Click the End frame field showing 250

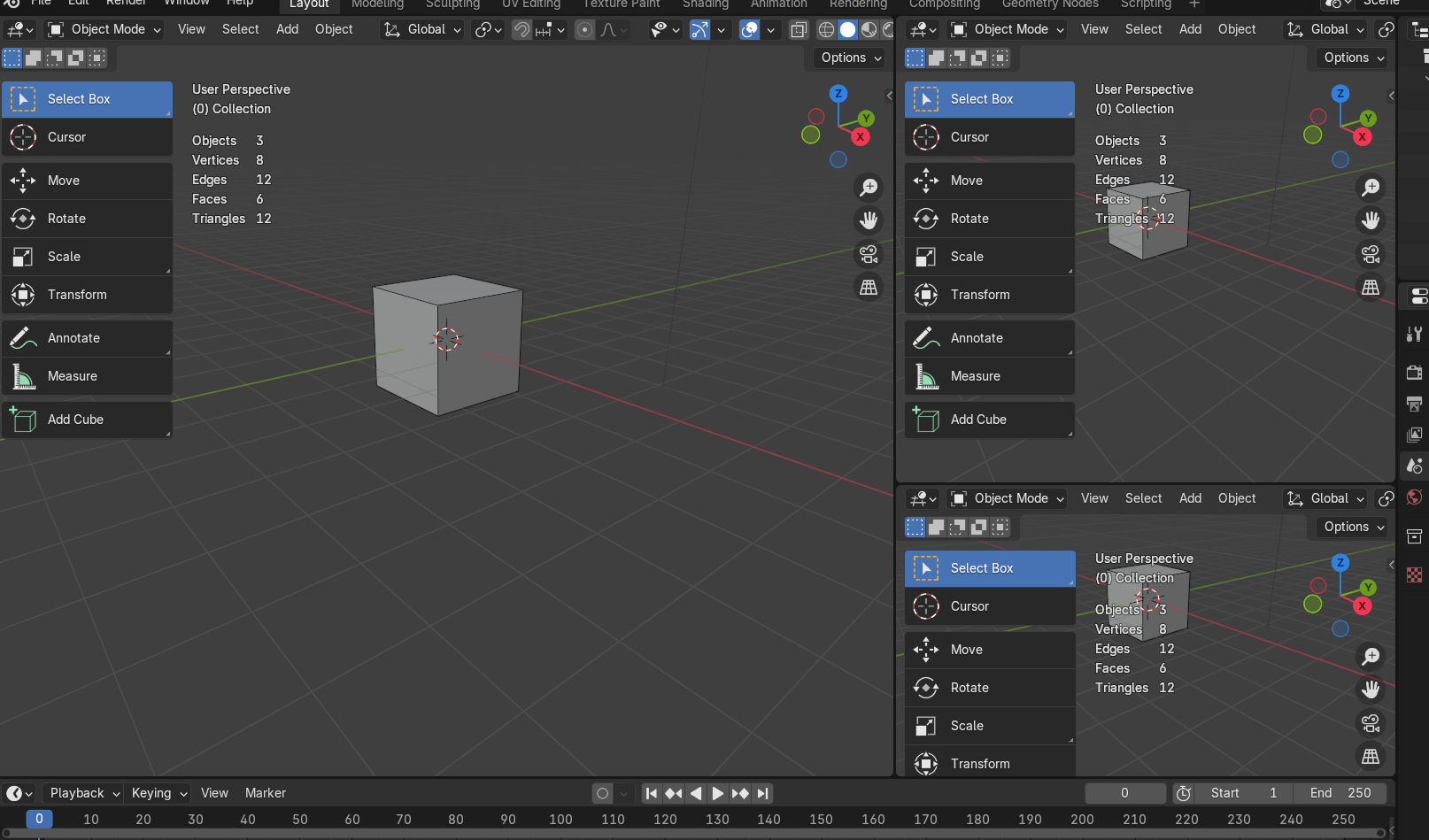pyautogui.click(x=1341, y=793)
